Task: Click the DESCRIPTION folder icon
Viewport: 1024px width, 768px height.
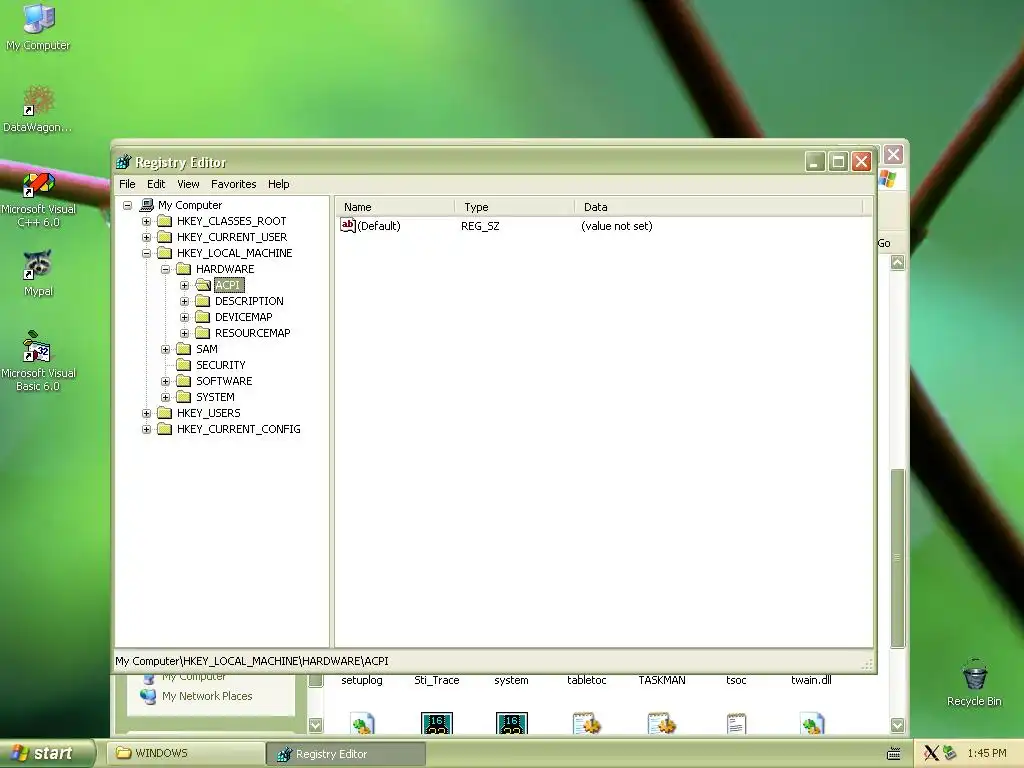Action: tap(202, 301)
